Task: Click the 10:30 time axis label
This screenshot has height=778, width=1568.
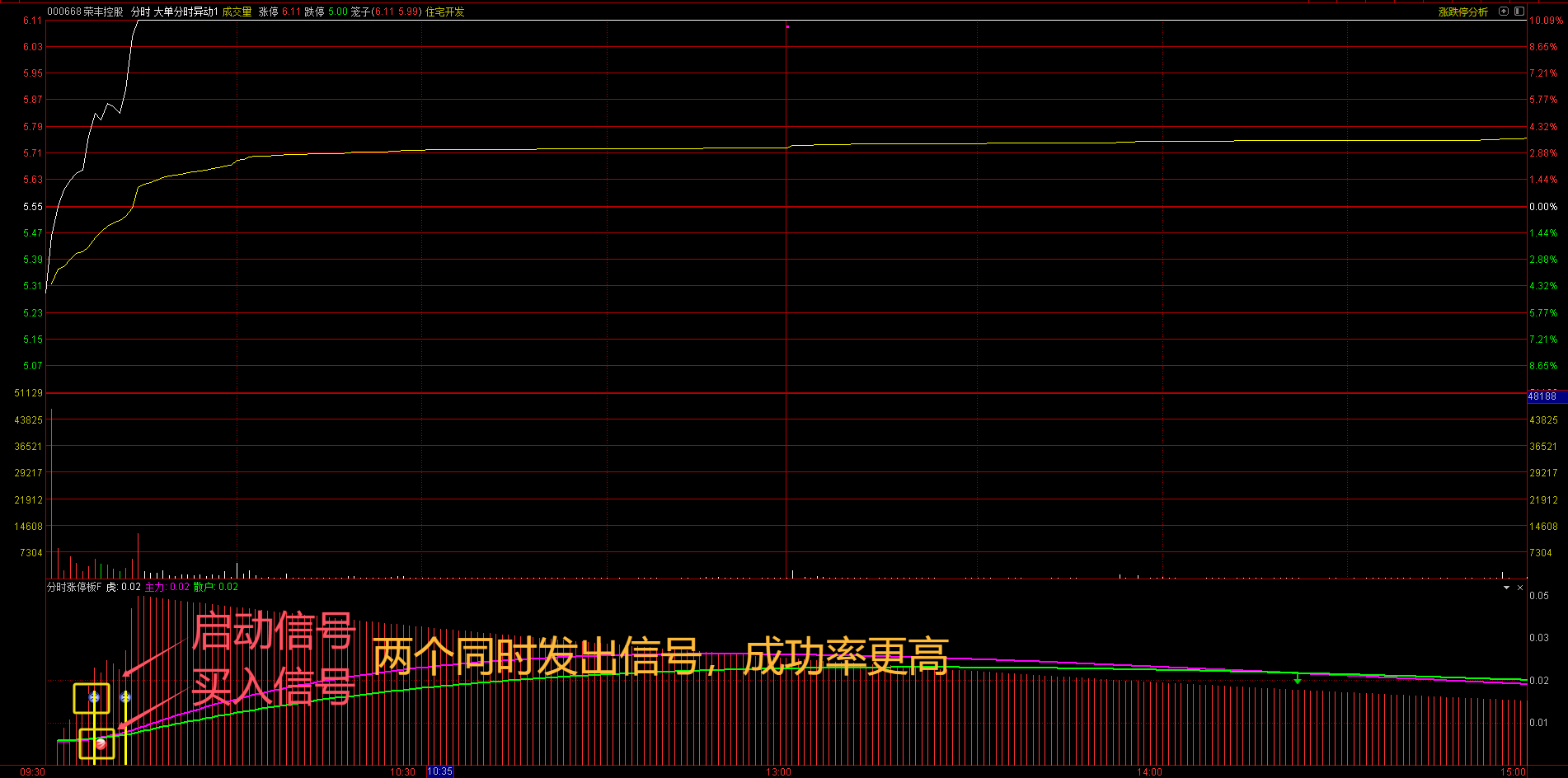Action: (x=402, y=772)
